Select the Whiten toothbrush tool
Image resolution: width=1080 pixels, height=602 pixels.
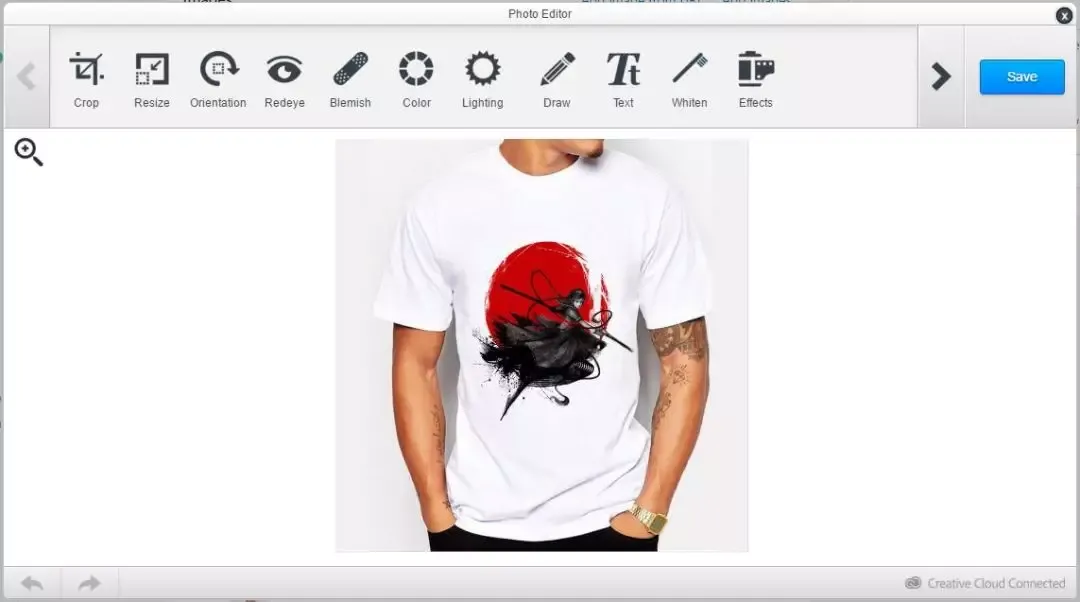coord(689,80)
